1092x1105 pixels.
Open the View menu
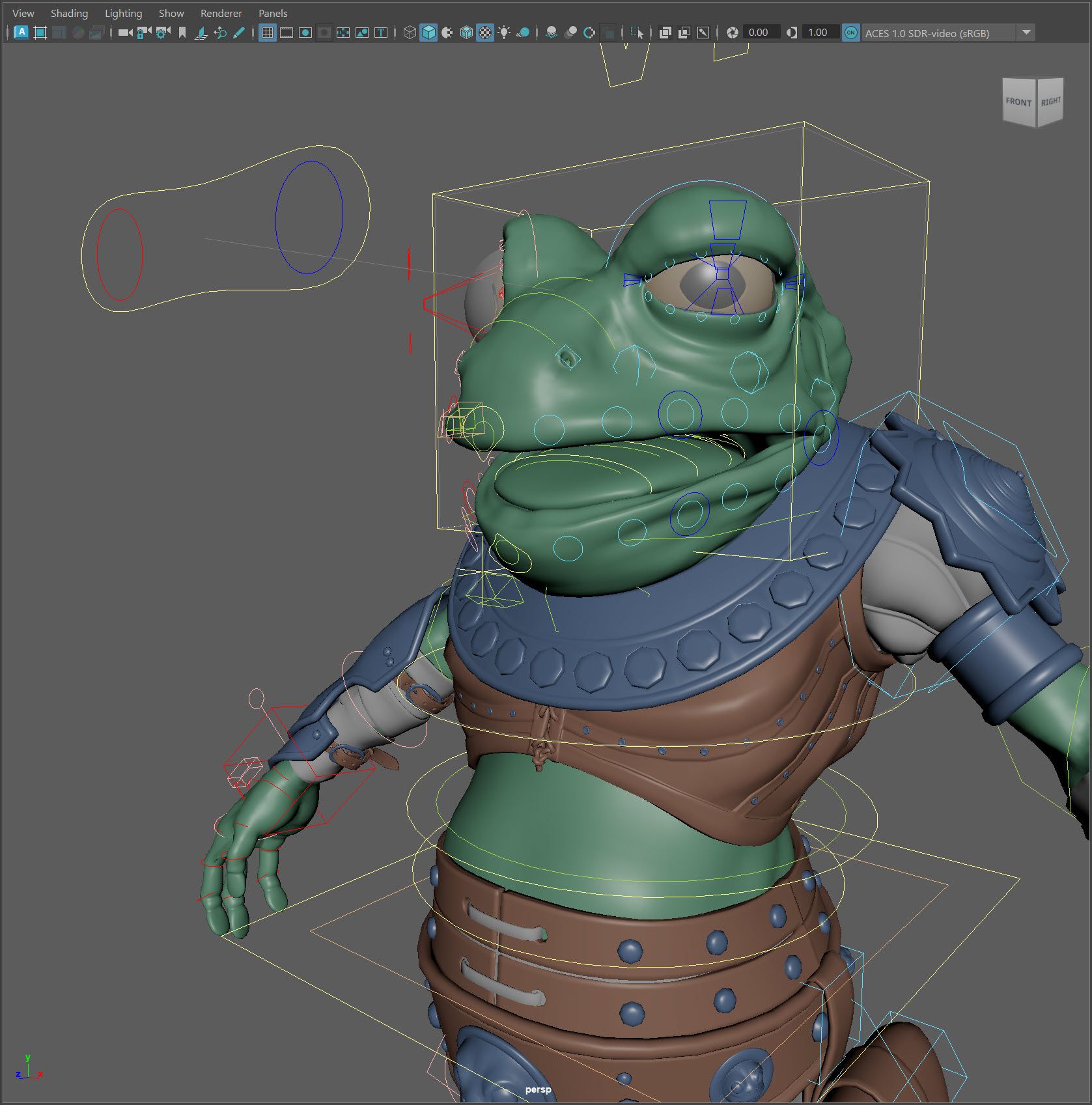(23, 13)
